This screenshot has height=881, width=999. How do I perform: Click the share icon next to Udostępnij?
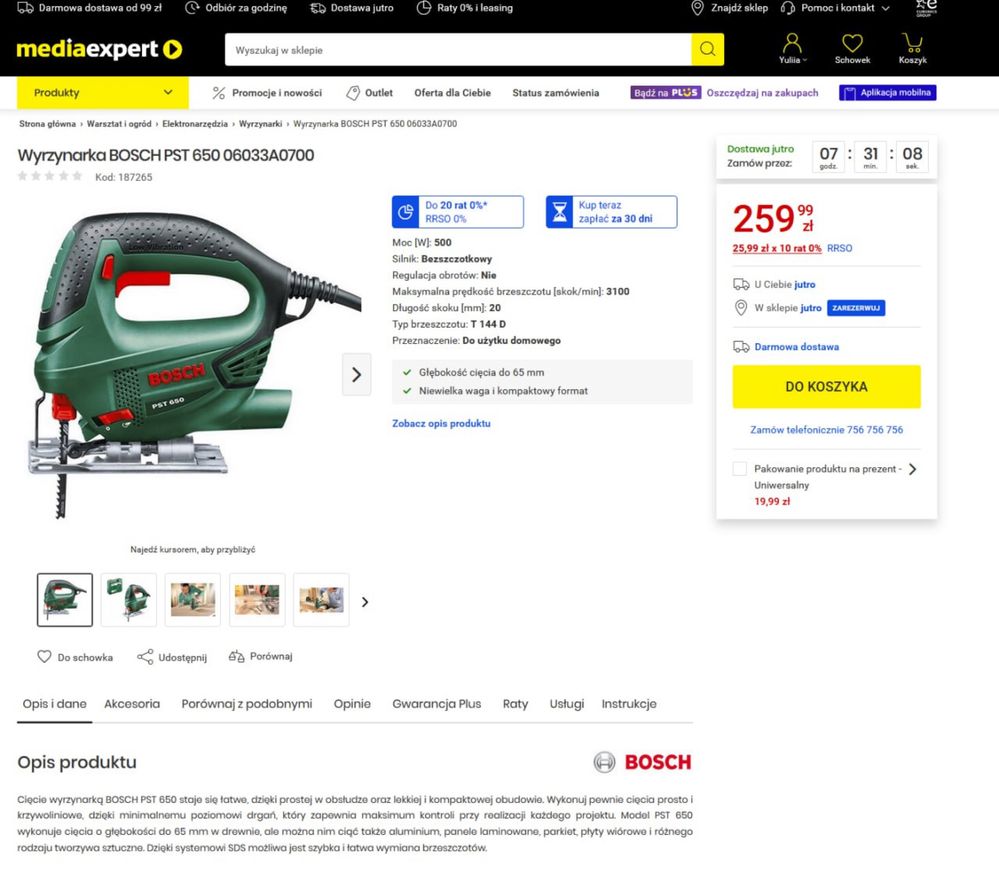[x=145, y=657]
